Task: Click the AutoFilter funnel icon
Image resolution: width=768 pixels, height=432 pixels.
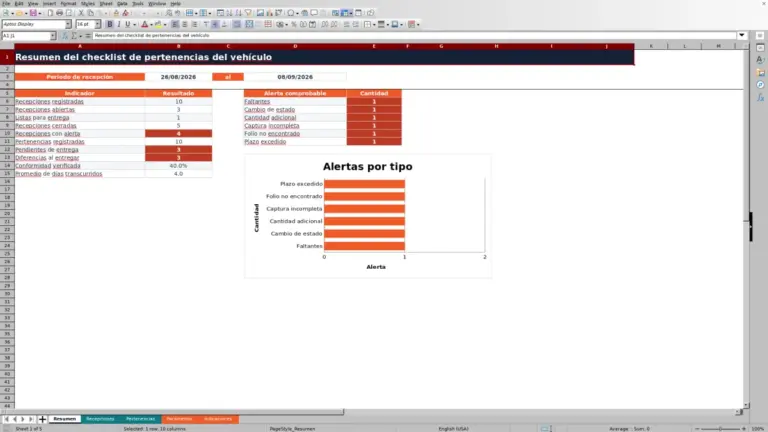Action: (x=248, y=13)
